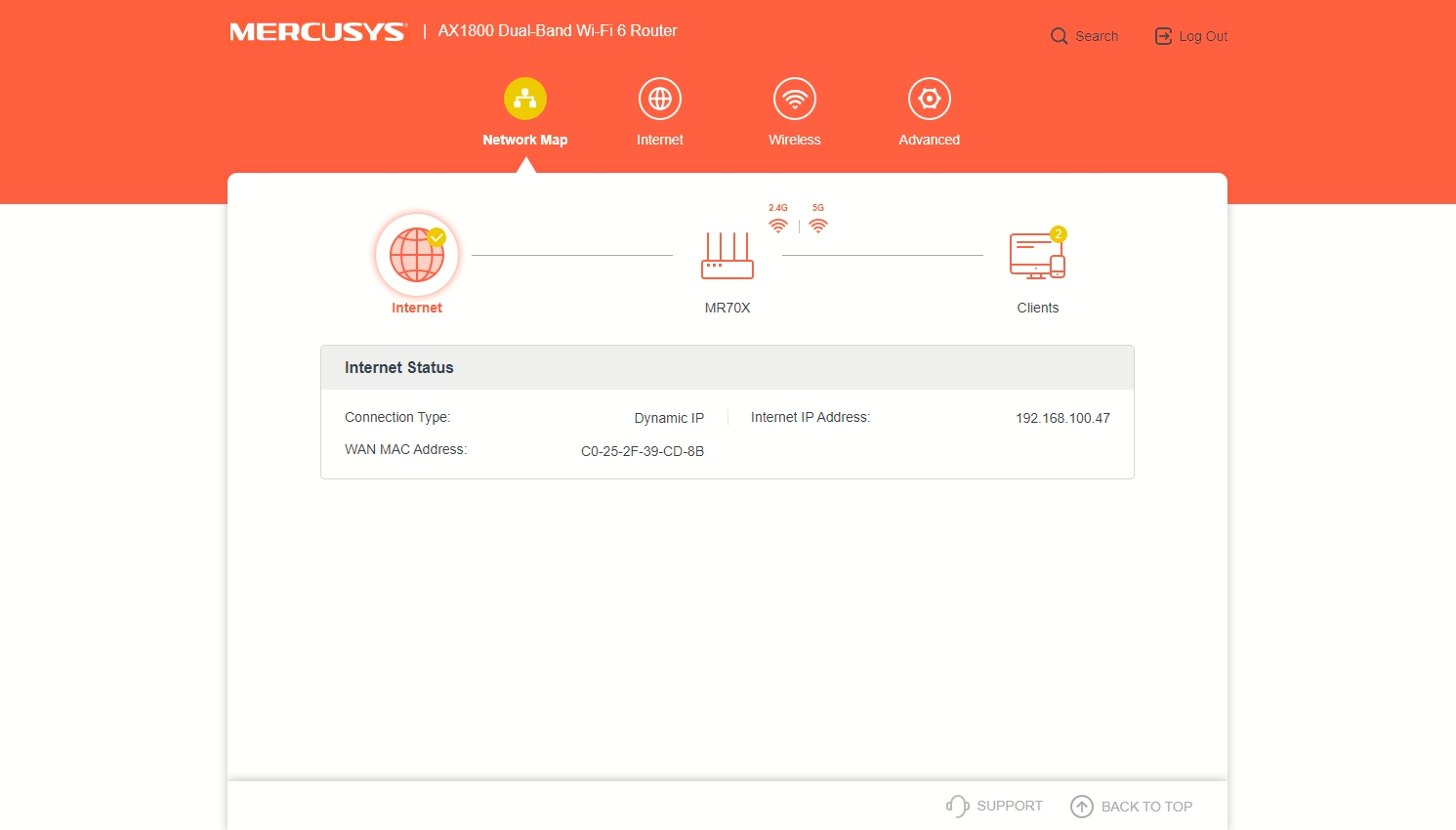Click the SUPPORT headset icon
Image resolution: width=1456 pixels, height=830 pixels.
pyautogui.click(x=957, y=806)
